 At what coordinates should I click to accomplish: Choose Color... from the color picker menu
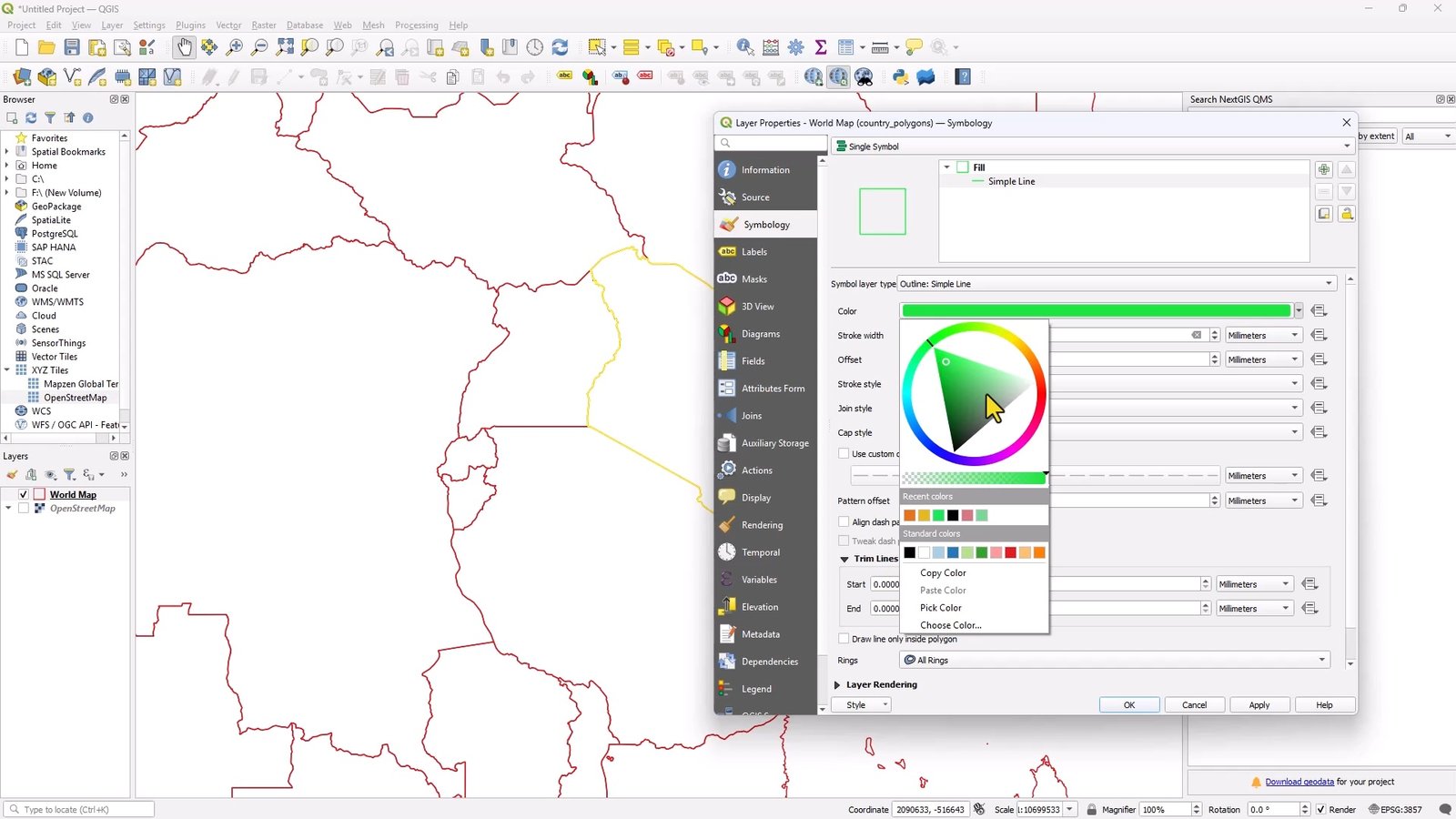tap(950, 625)
